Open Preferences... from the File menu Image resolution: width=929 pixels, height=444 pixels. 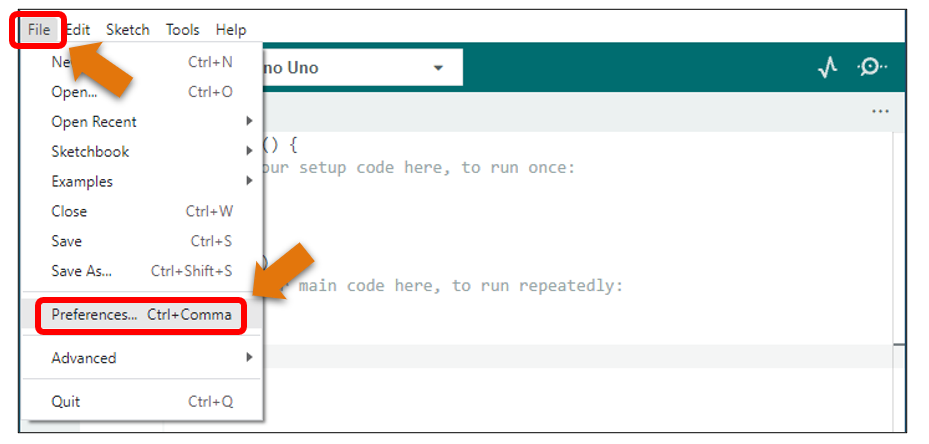click(142, 314)
